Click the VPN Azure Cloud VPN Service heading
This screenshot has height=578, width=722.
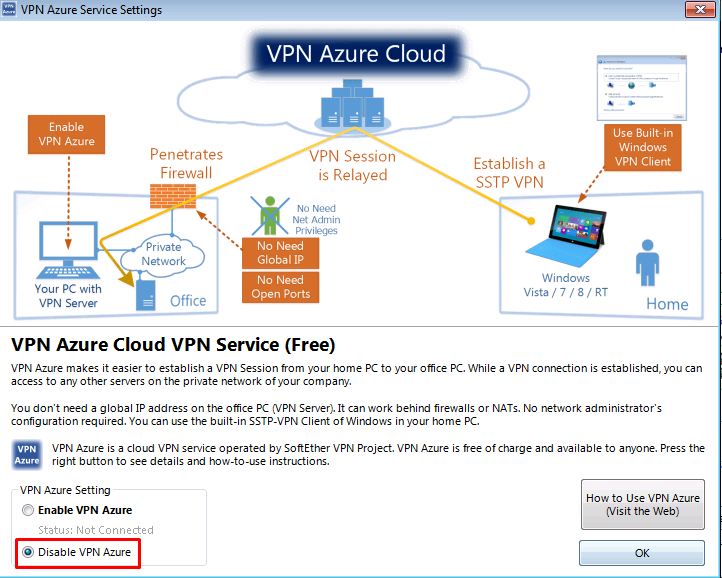pos(173,344)
